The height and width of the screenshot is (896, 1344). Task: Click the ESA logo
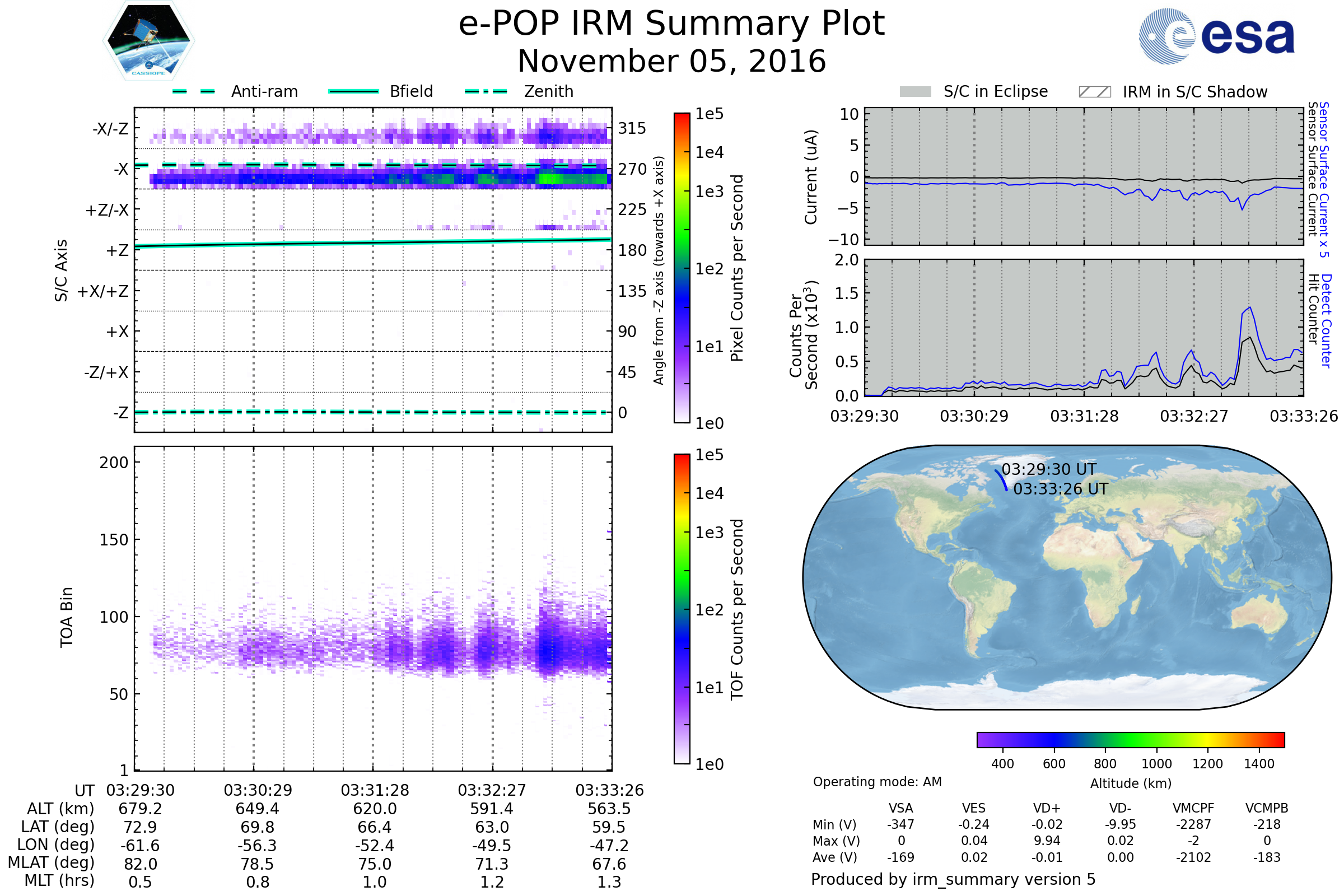[1216, 35]
